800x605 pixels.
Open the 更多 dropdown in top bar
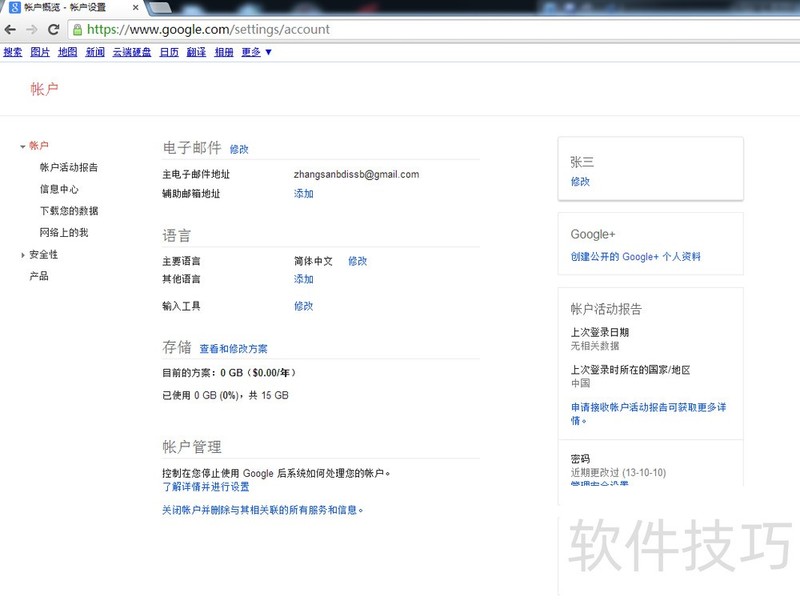[257, 52]
